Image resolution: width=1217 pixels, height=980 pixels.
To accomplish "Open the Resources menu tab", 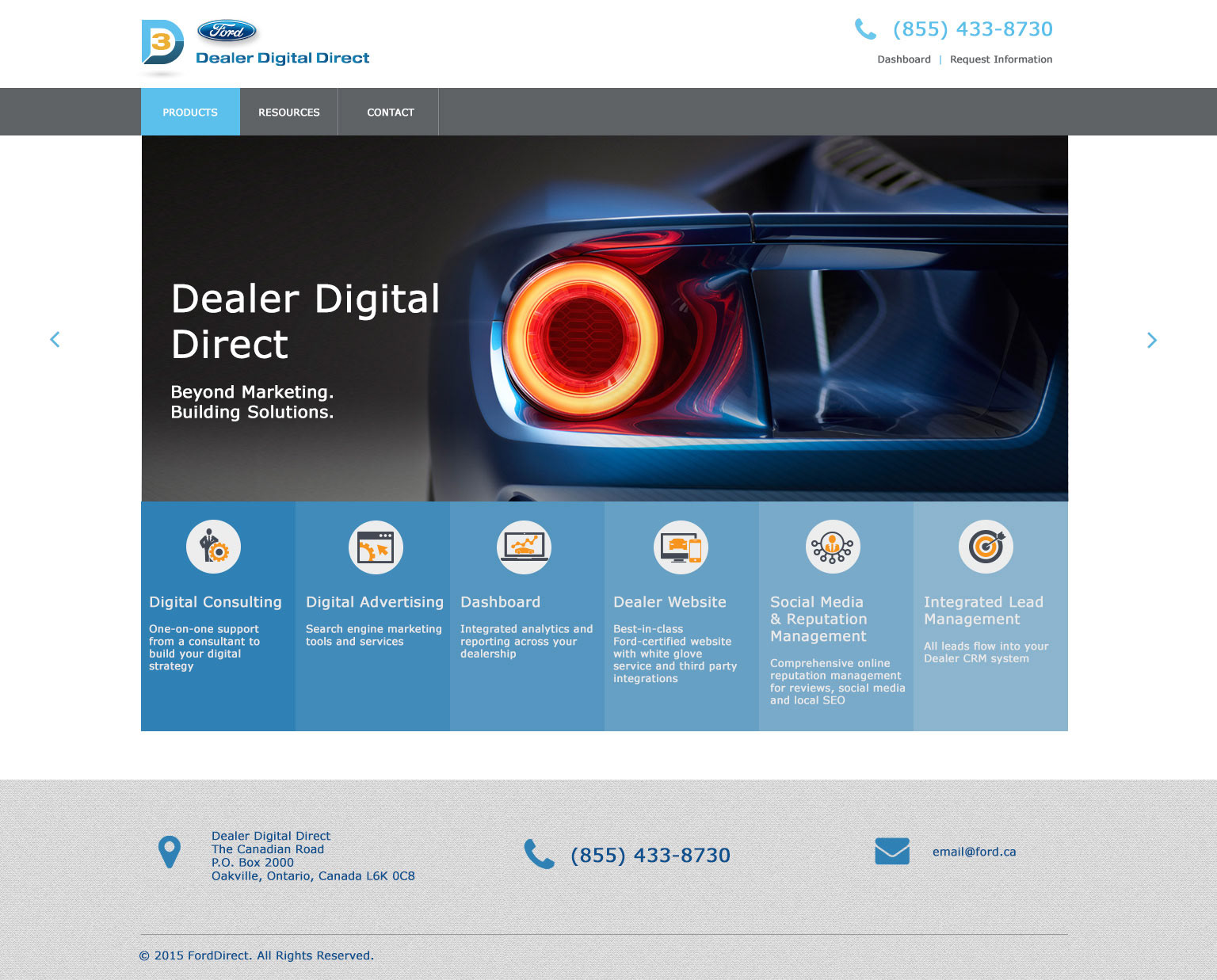I will pos(289,112).
